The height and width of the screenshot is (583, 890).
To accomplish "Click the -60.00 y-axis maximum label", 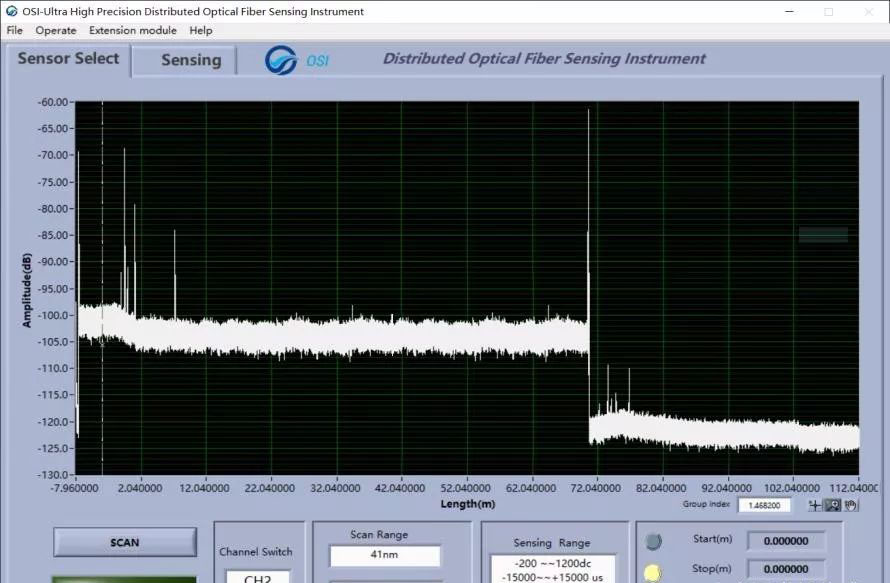I will tap(53, 102).
